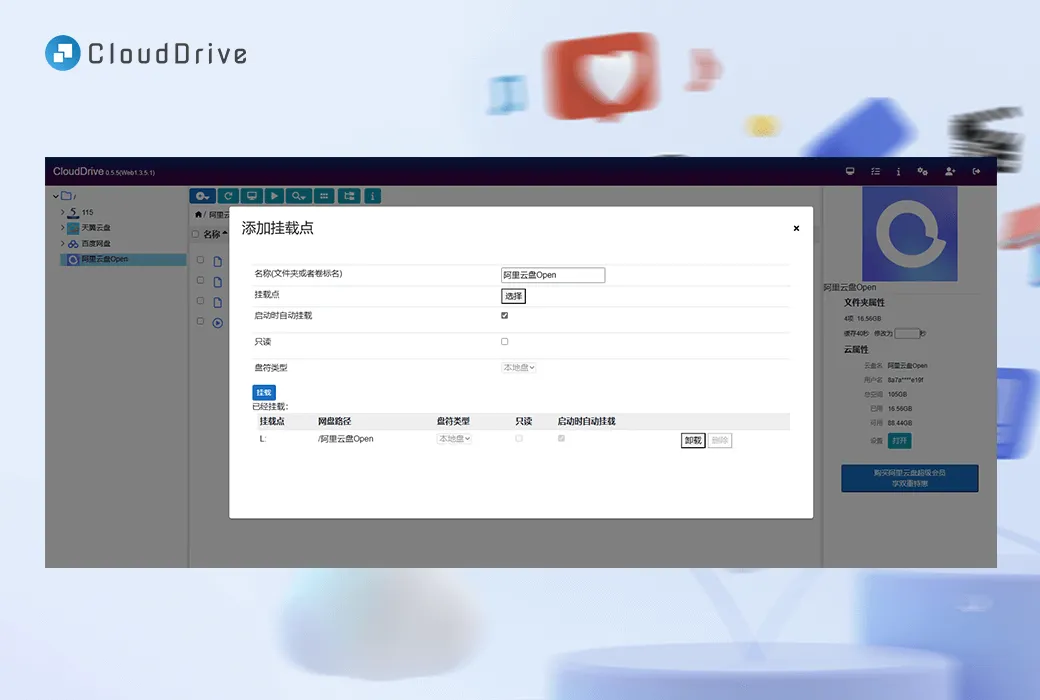Click the logout icon at top right
The image size is (1040, 700).
click(977, 171)
